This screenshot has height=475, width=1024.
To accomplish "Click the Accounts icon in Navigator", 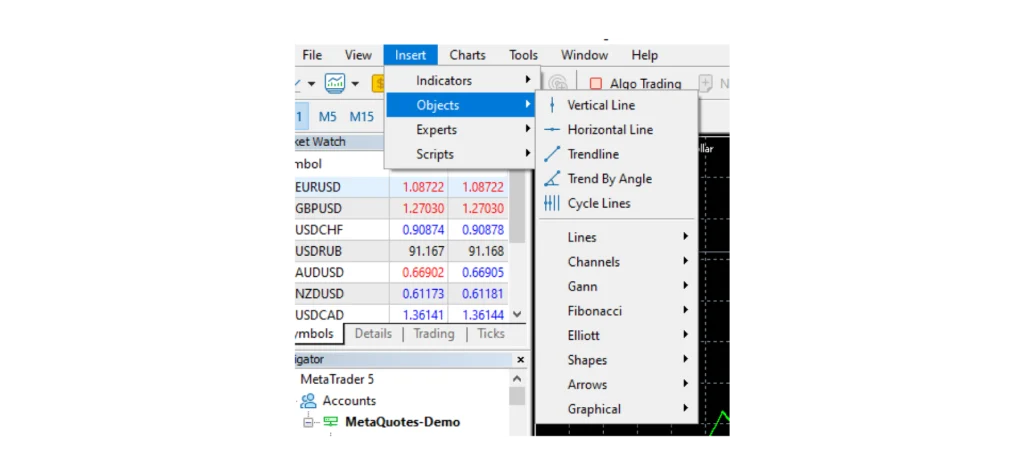I will coord(308,401).
